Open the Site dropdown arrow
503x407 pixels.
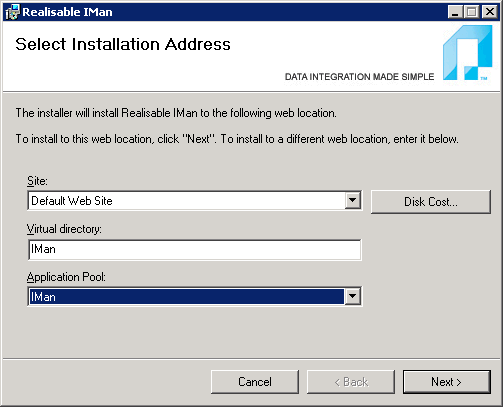(x=352, y=201)
